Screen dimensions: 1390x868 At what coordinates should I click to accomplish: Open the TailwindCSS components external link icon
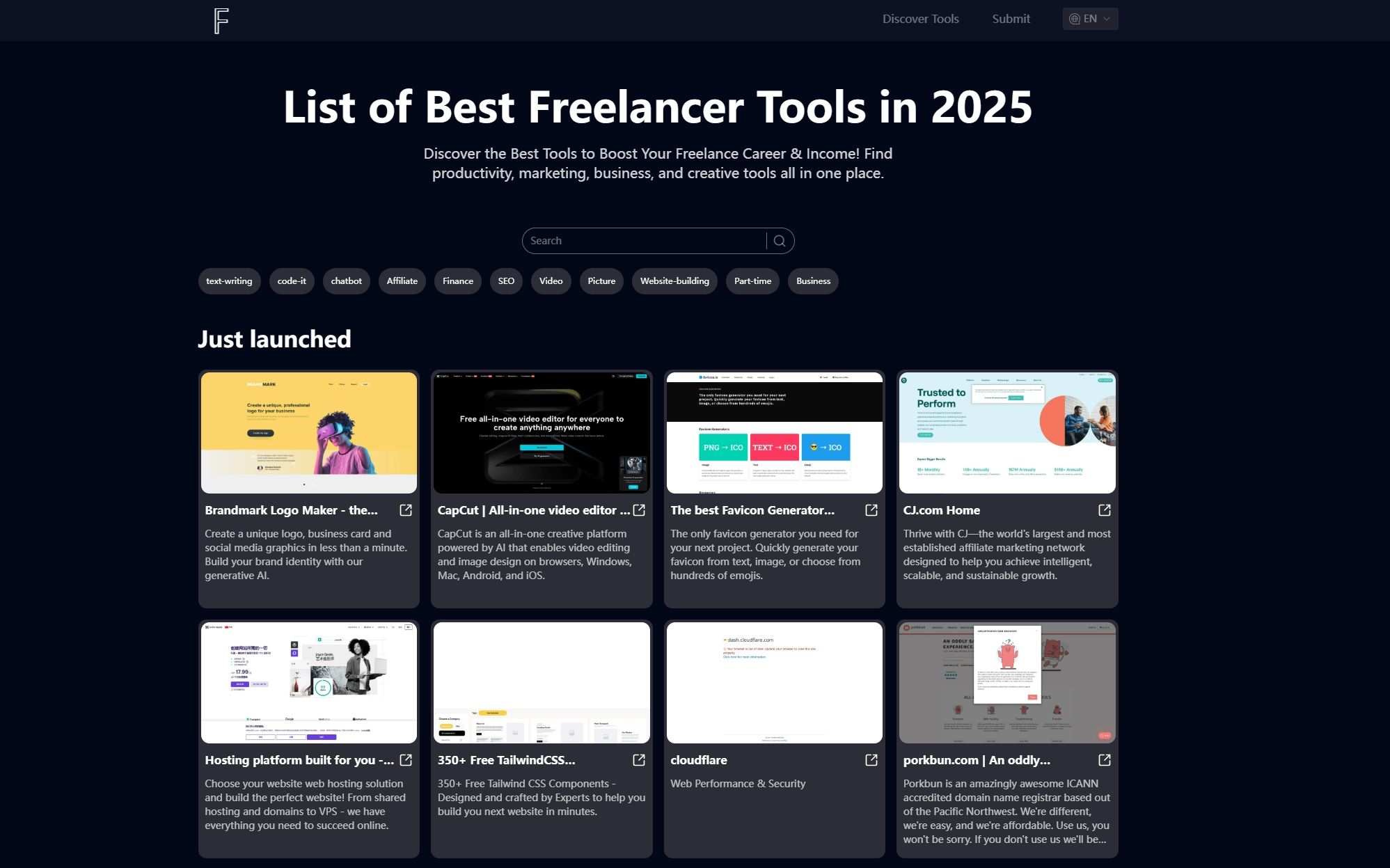(x=639, y=760)
